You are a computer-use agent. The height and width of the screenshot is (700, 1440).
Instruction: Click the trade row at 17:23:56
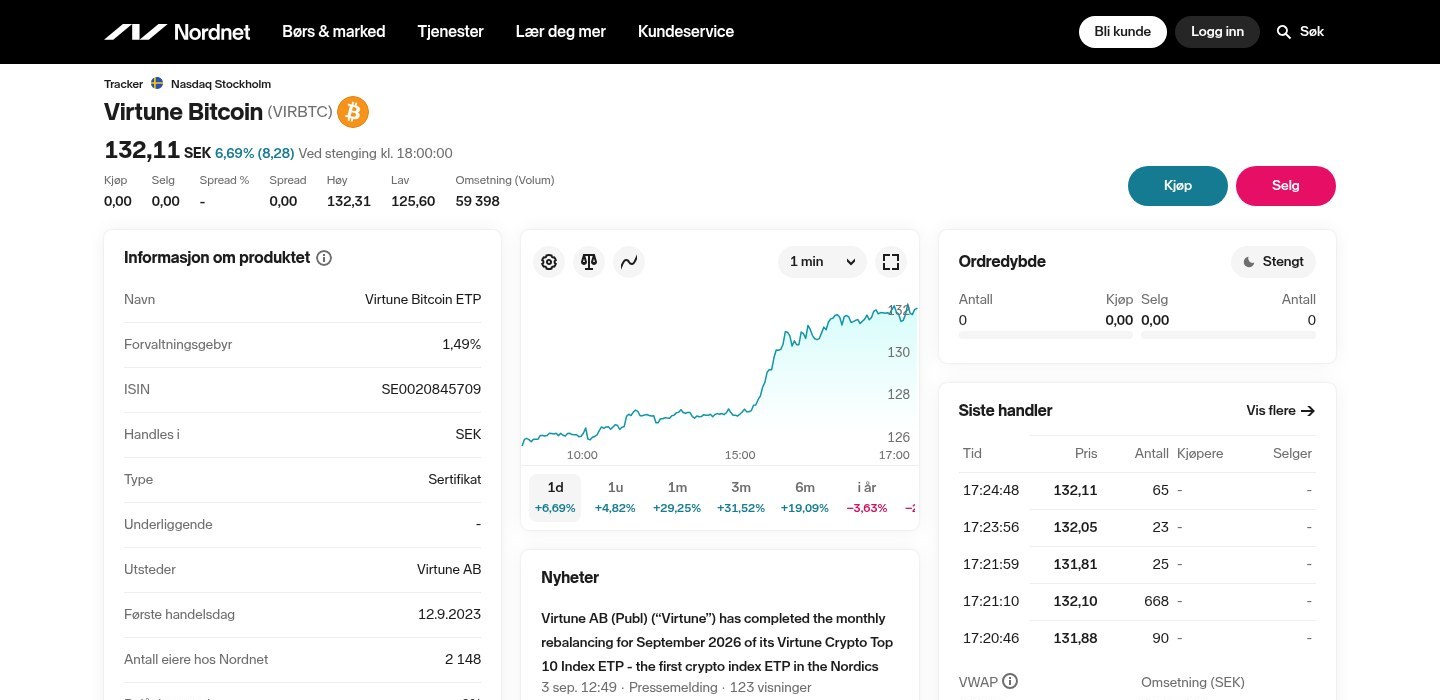pyautogui.click(x=1137, y=527)
